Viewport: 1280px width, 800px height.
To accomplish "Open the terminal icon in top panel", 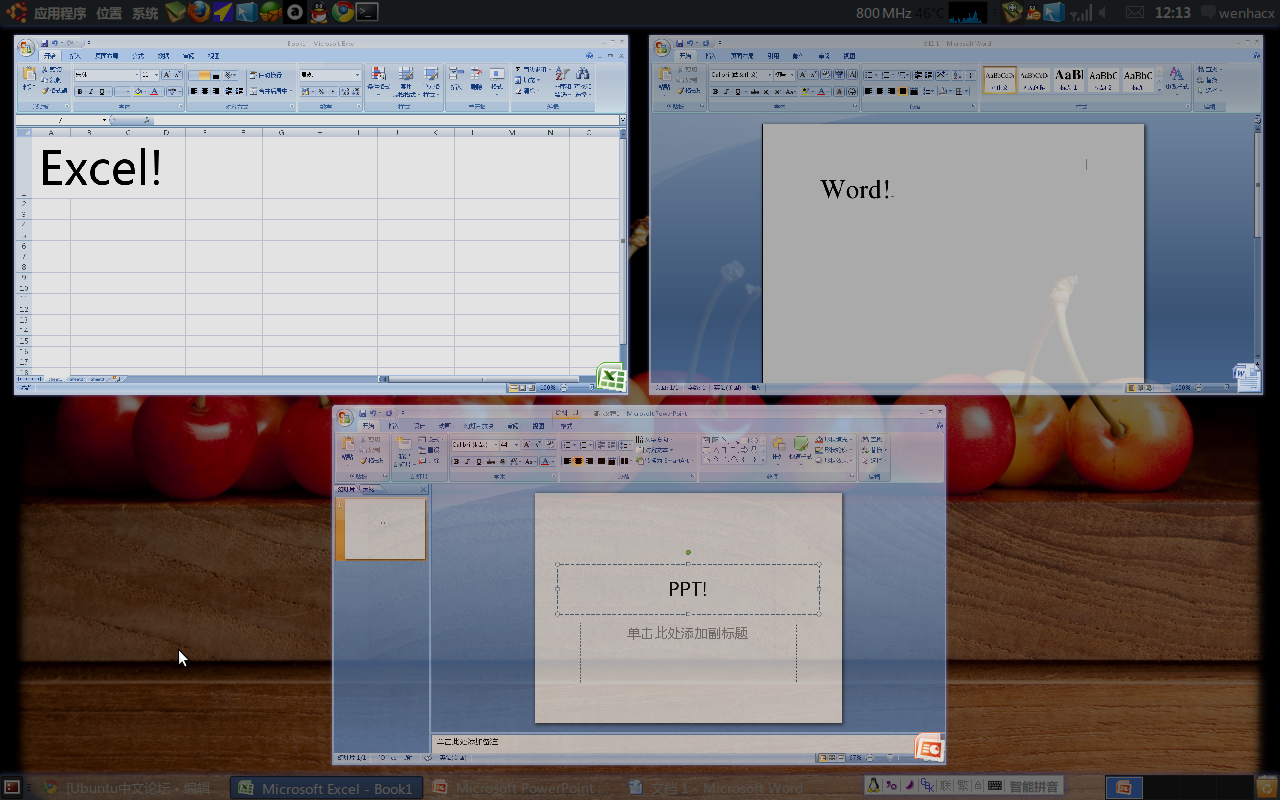I will click(x=367, y=12).
